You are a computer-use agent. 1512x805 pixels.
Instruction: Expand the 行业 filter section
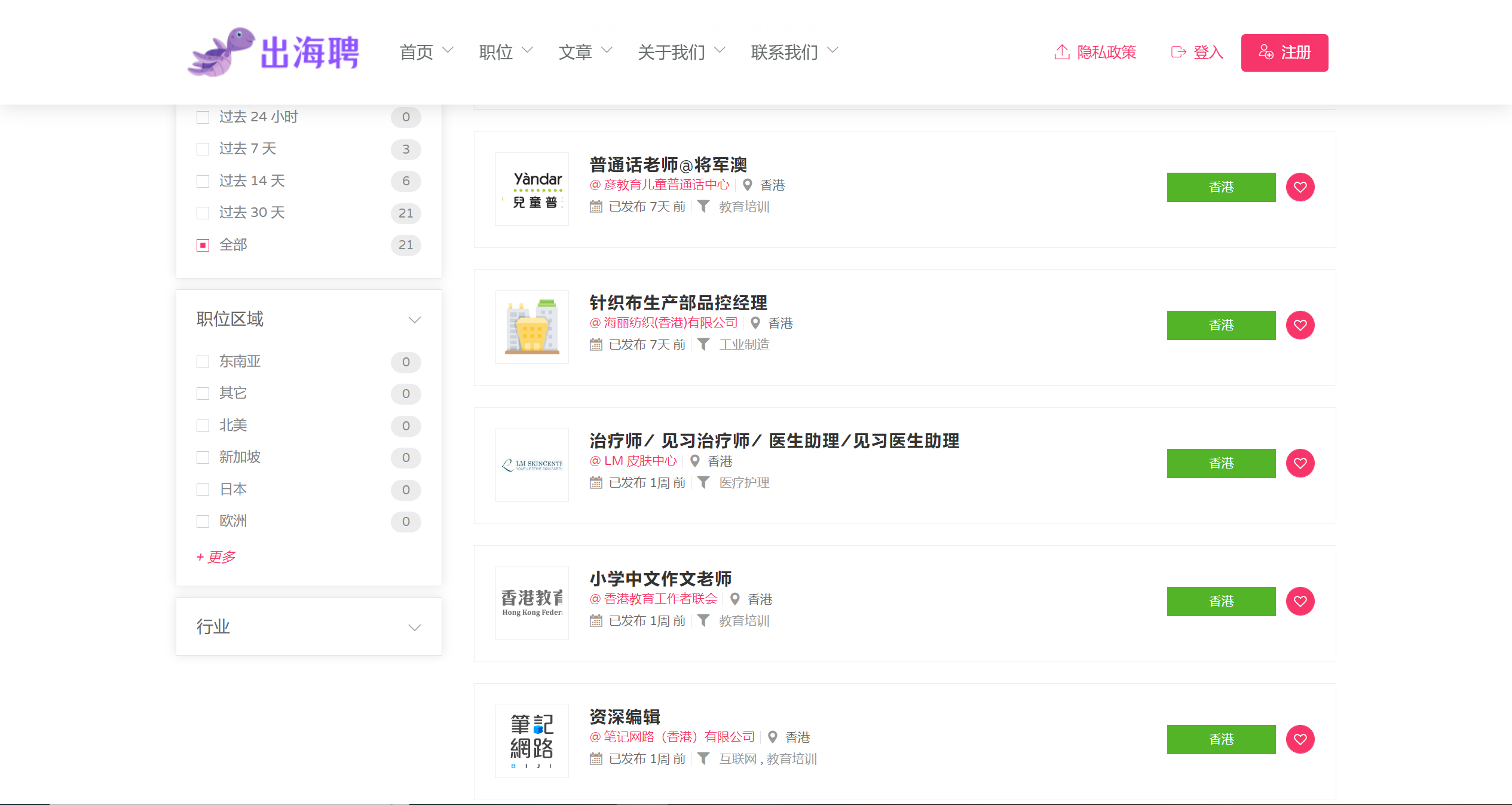[414, 627]
